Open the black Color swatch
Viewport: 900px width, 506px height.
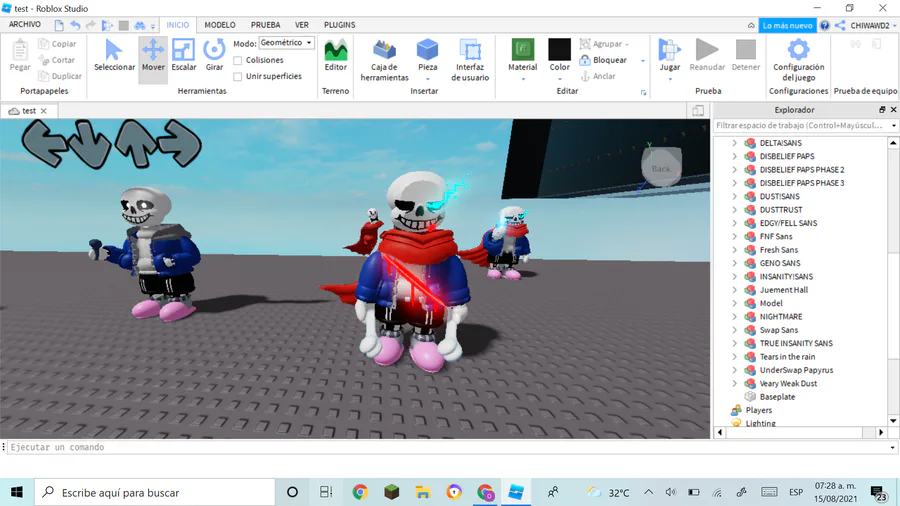coord(559,49)
